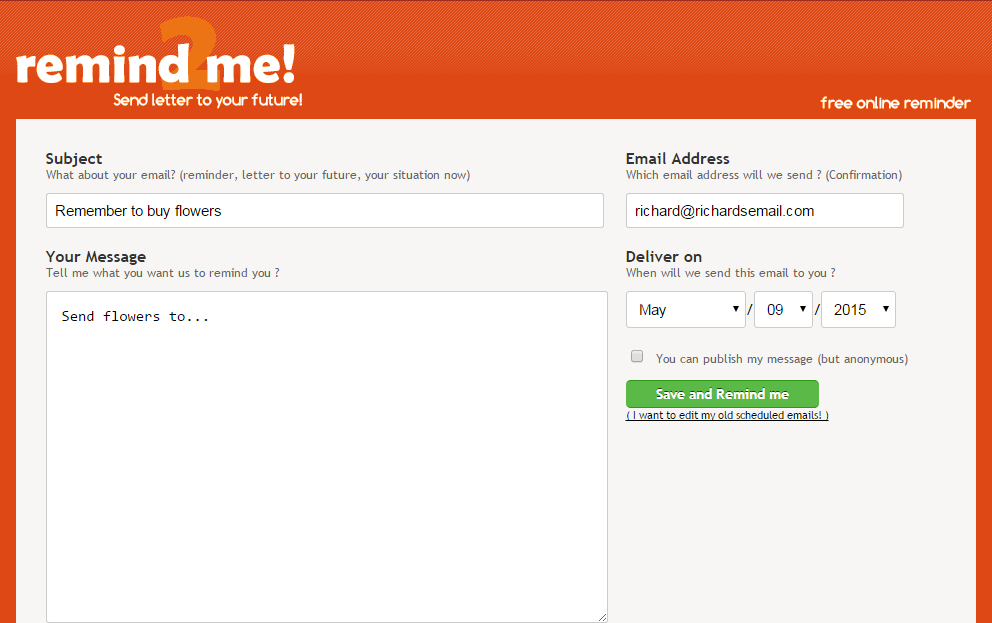Click the "Which email address will we send" hint

(x=764, y=175)
